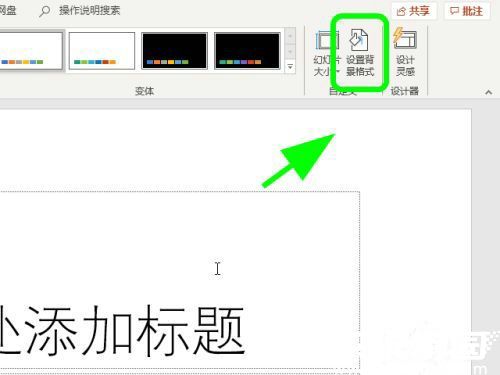The height and width of the screenshot is (375, 500).
Task: Click variants gallery row-down arrow
Action: (x=290, y=51)
